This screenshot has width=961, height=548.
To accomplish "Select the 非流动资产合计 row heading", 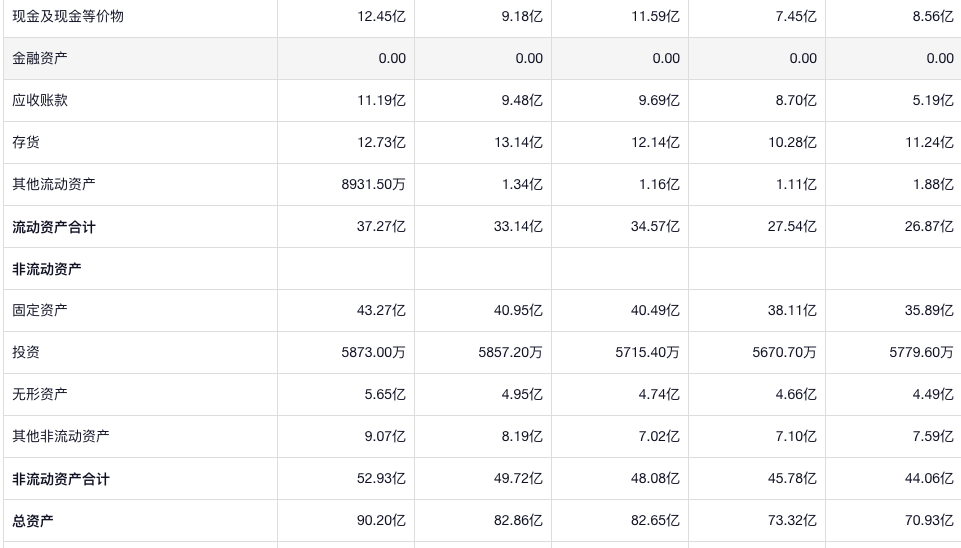I will (61, 479).
